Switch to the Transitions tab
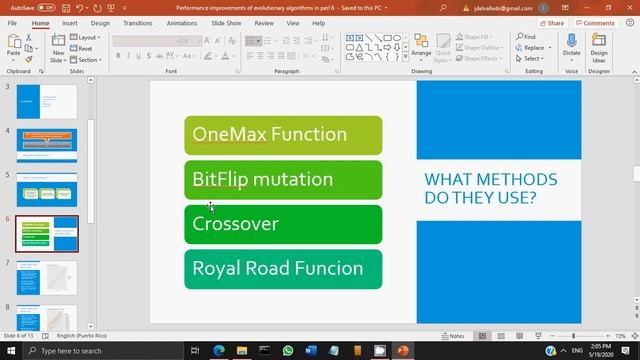This screenshot has height=360, width=640. click(138, 23)
